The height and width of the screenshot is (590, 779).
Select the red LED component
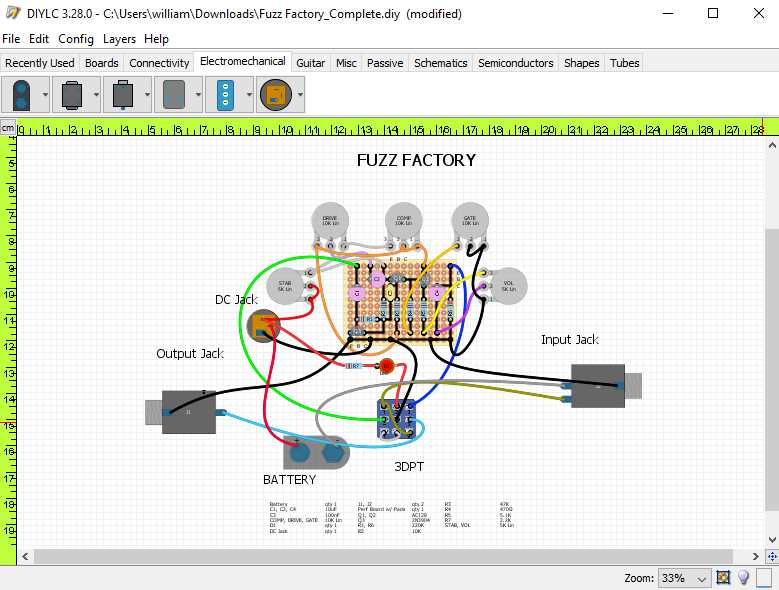pyautogui.click(x=387, y=367)
